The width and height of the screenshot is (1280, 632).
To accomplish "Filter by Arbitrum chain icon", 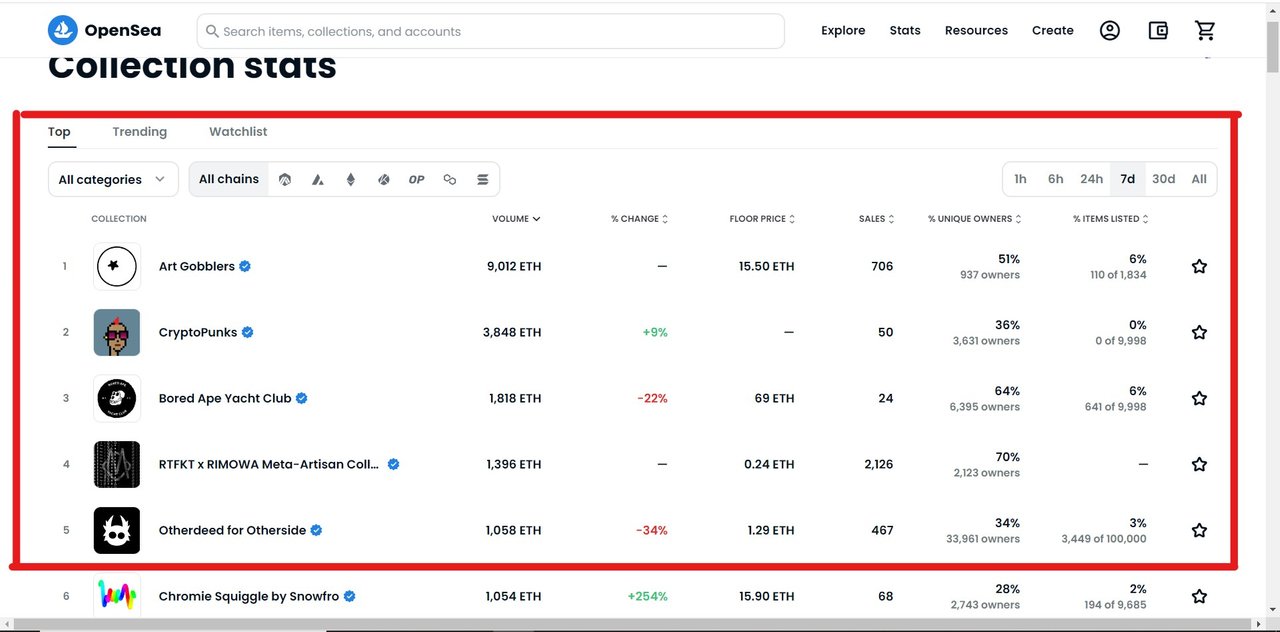I will pos(285,180).
